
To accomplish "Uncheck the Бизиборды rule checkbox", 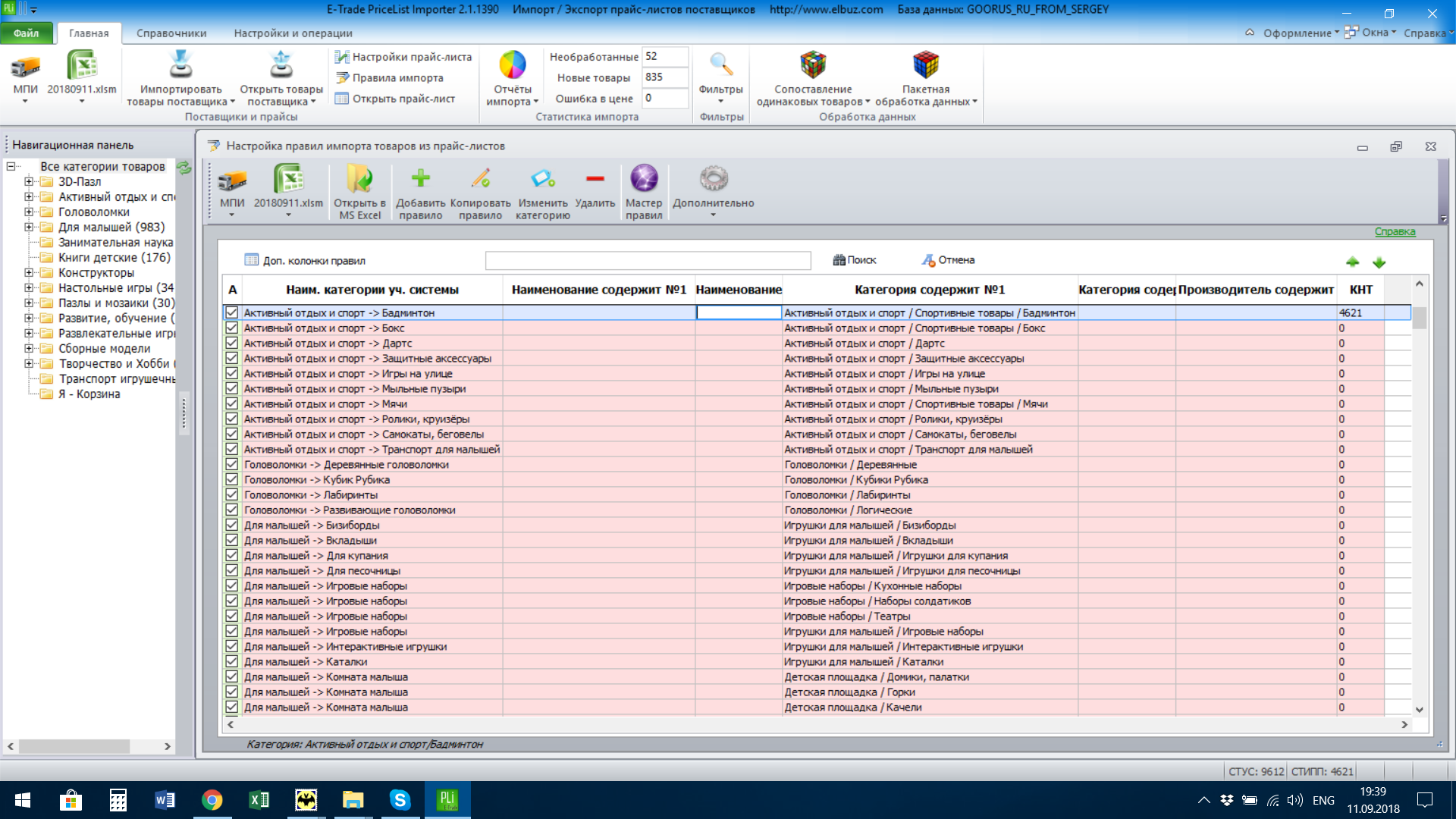I will click(x=232, y=525).
